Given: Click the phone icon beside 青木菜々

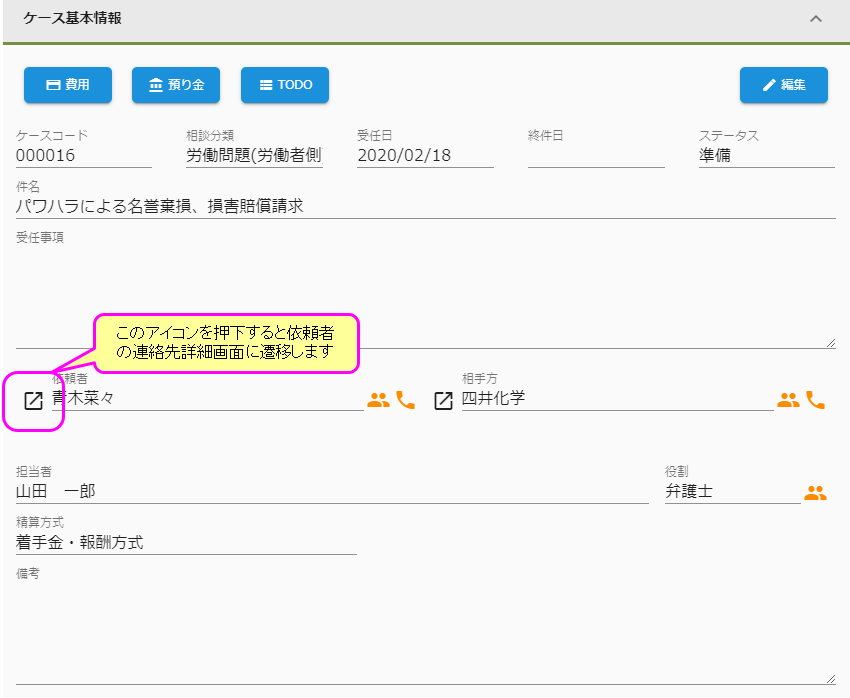Looking at the screenshot, I should point(404,399).
